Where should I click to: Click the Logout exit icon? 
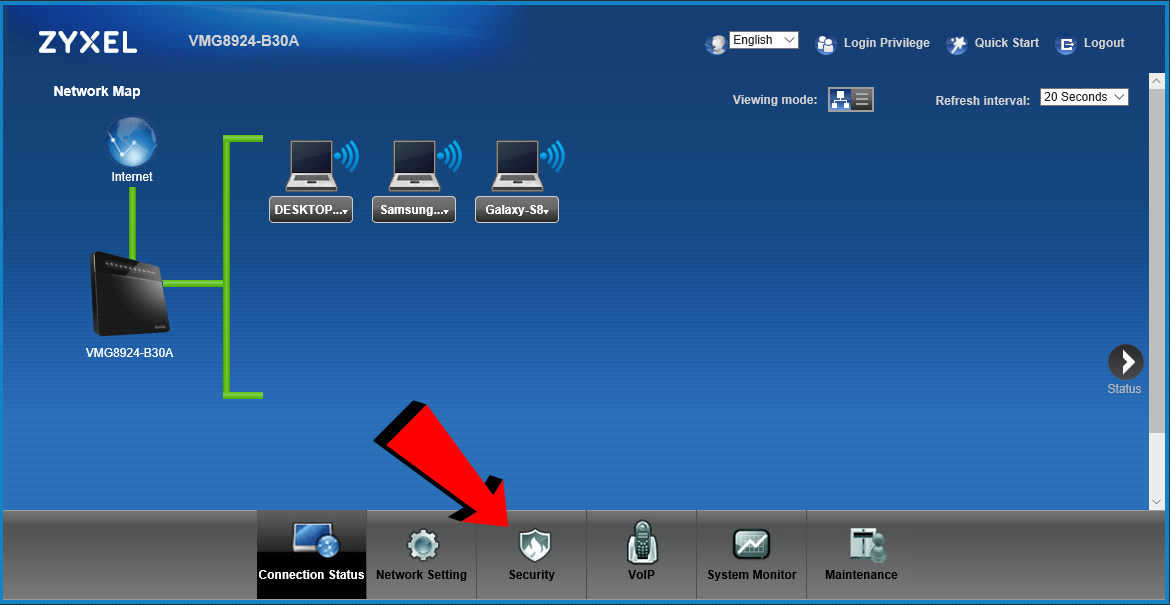point(1066,45)
